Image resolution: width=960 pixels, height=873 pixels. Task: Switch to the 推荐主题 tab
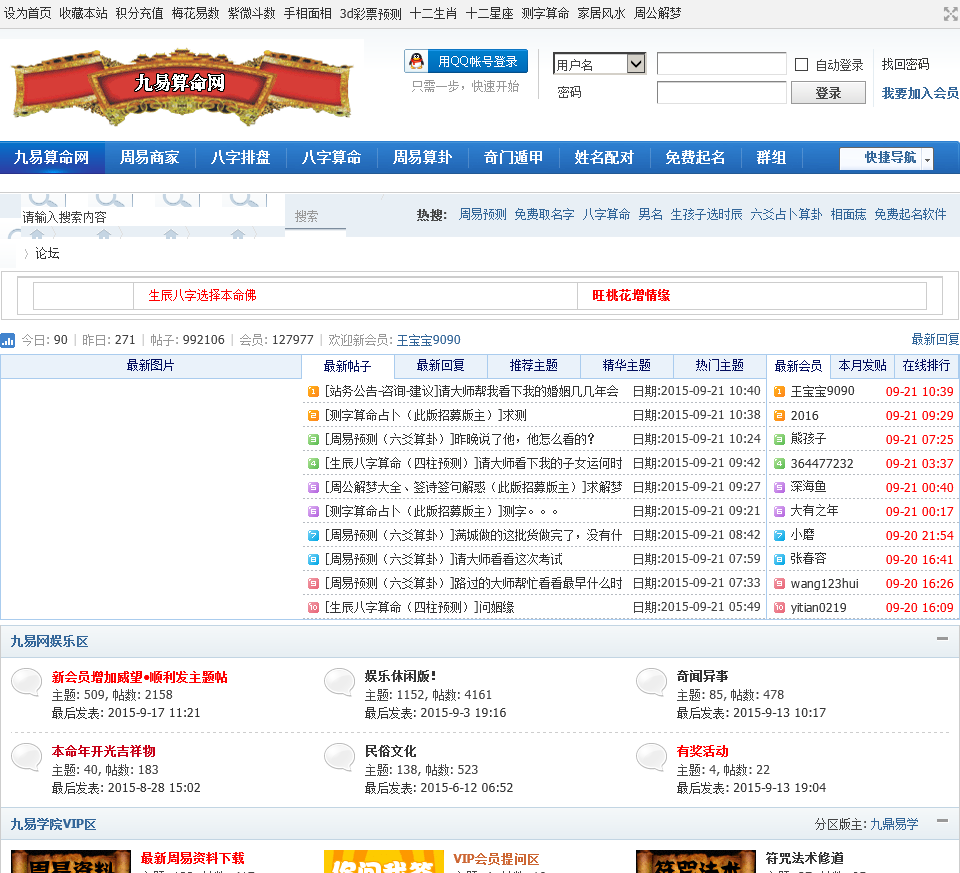(534, 365)
